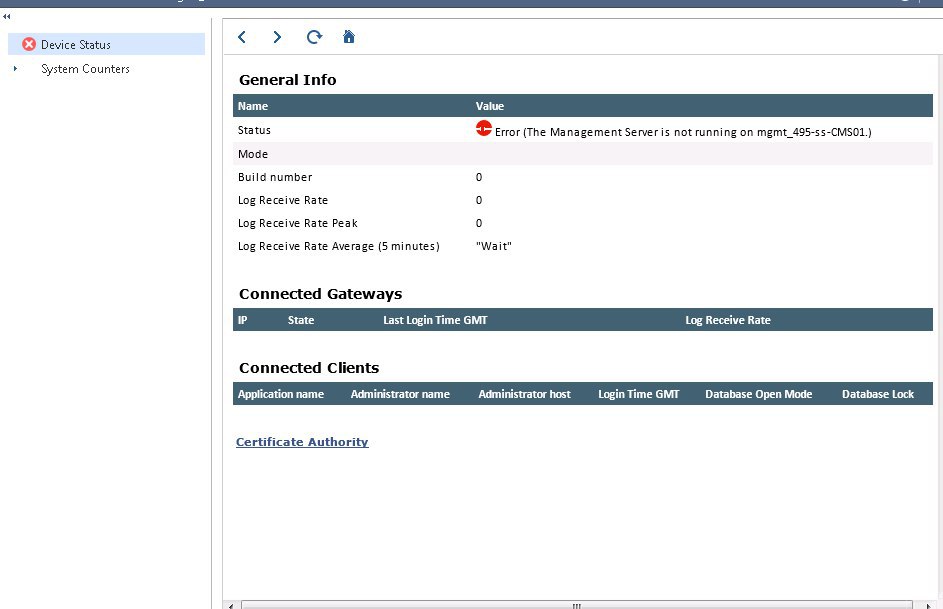This screenshot has height=609, width=943.
Task: Go forward using the right arrow
Action: coord(277,37)
